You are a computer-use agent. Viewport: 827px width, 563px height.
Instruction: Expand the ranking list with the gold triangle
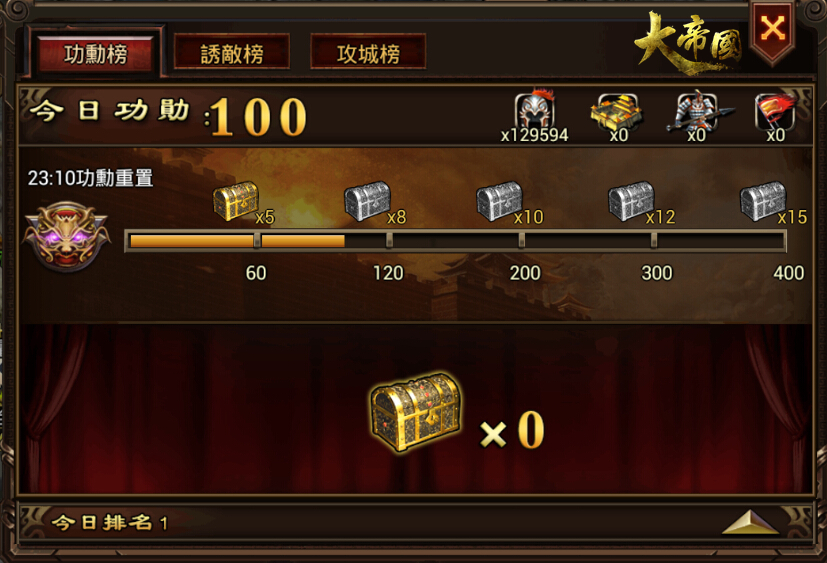click(x=751, y=522)
